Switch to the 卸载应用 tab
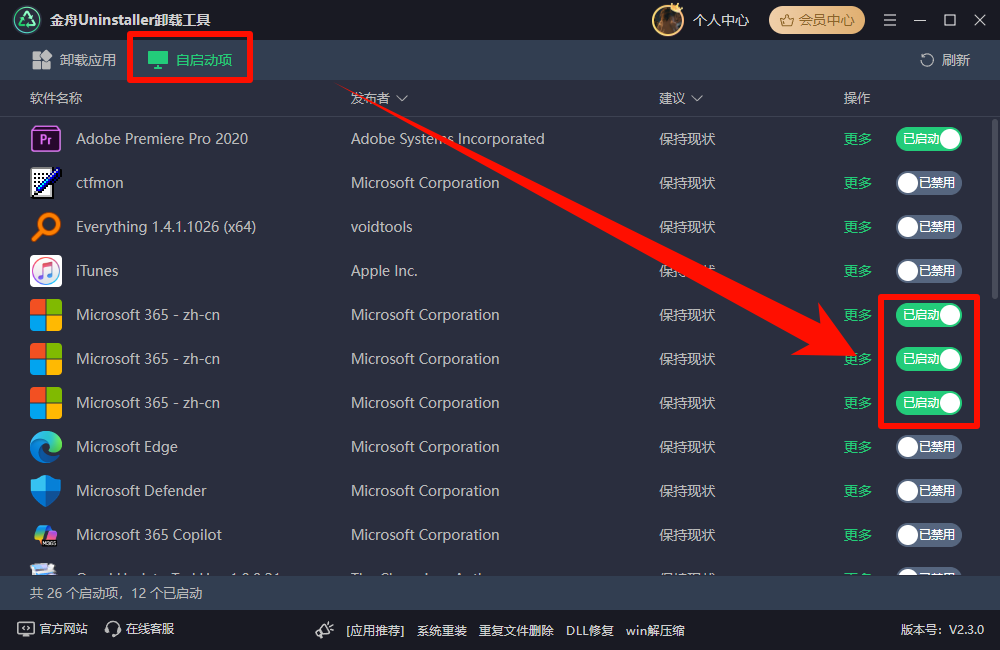1000x650 pixels. tap(72, 59)
